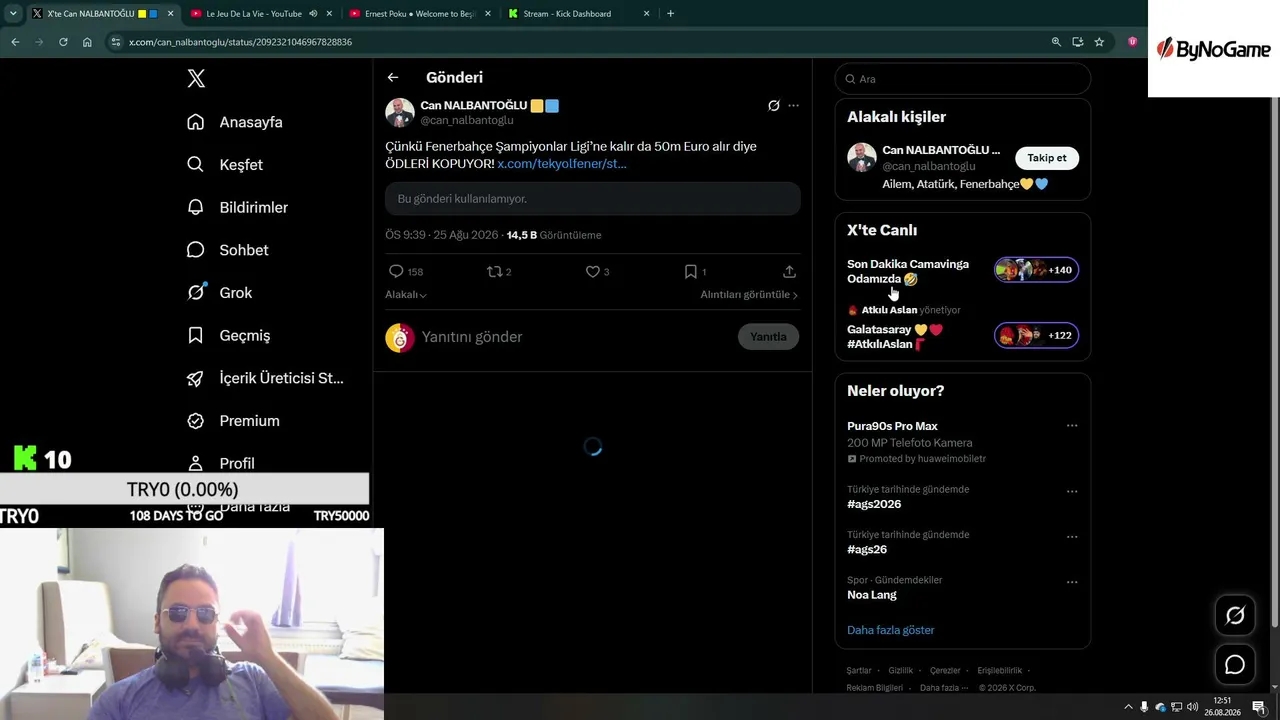Click the taskbar microphone icon
1280x720 pixels.
pyautogui.click(x=1144, y=707)
